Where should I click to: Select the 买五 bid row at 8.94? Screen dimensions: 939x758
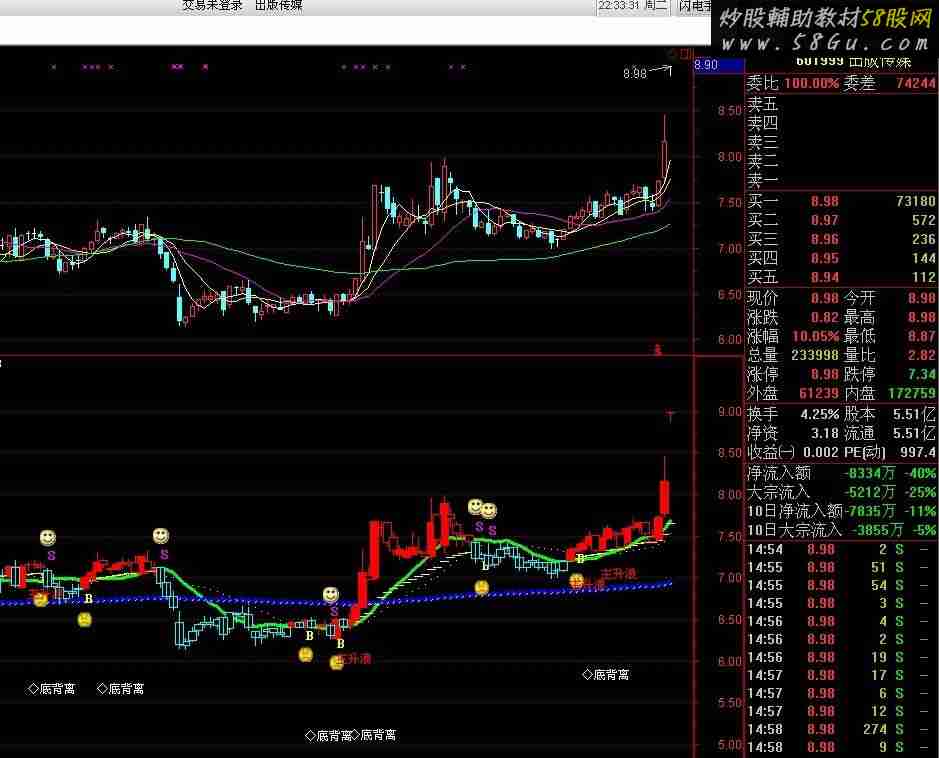[x=840, y=277]
